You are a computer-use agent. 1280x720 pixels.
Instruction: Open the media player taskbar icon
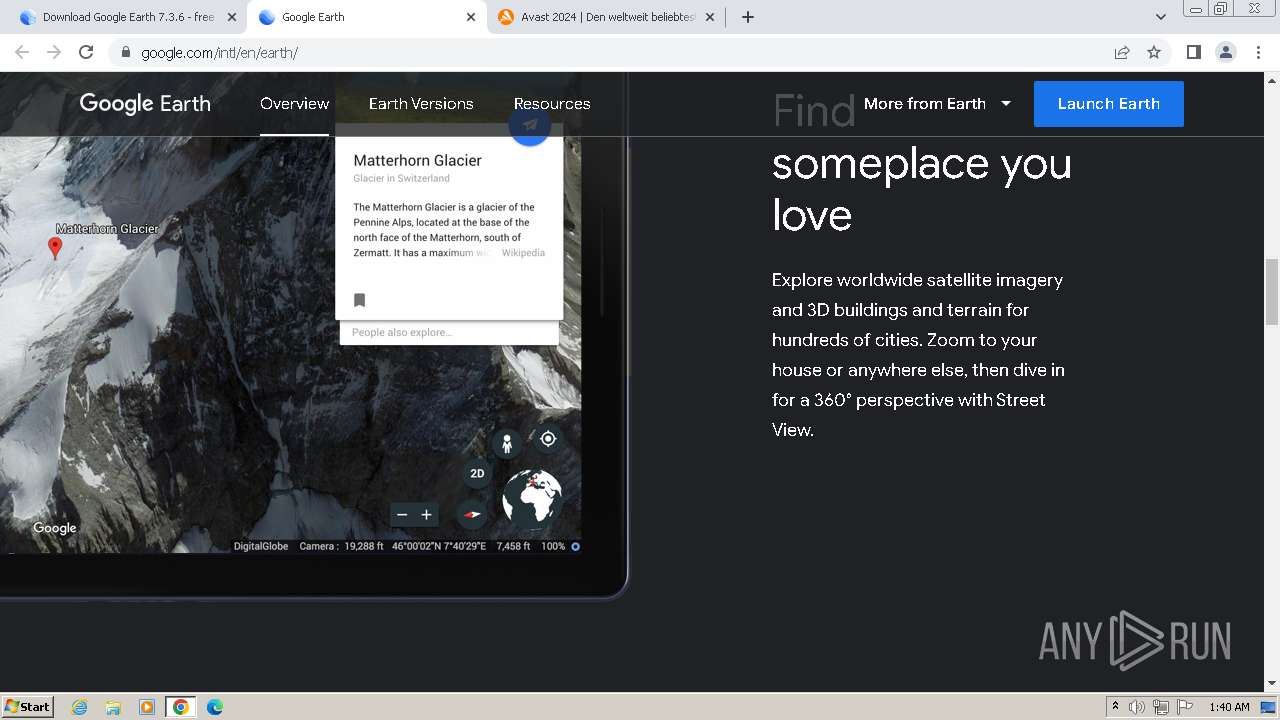(x=147, y=707)
